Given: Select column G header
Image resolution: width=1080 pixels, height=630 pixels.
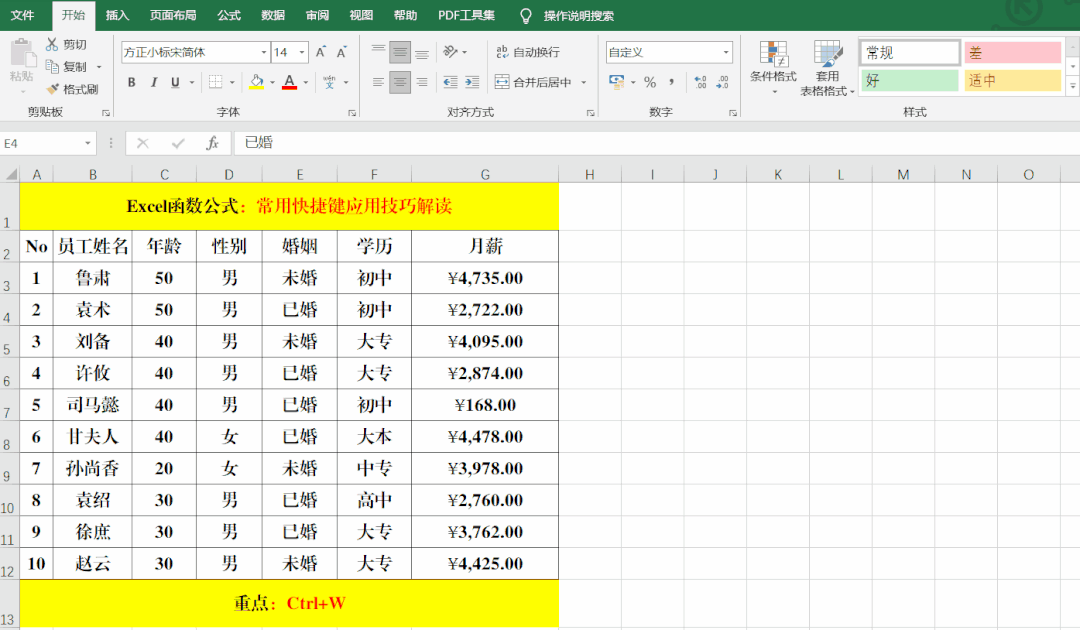Looking at the screenshot, I should [485, 174].
